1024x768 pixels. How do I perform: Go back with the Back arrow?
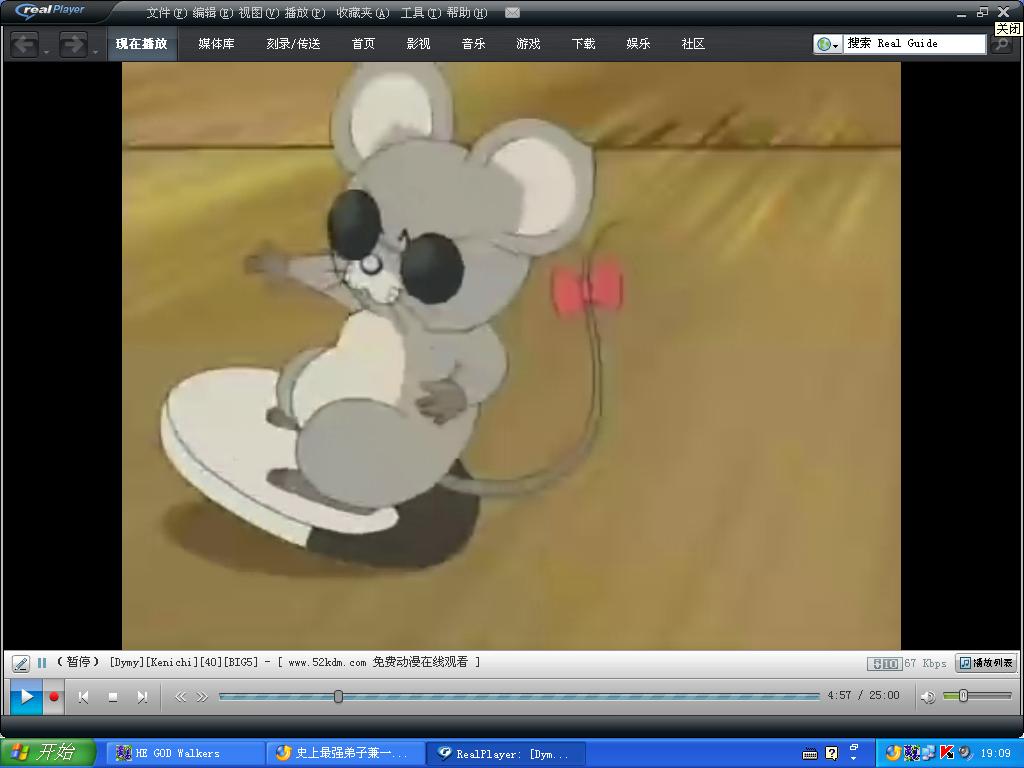click(x=25, y=44)
